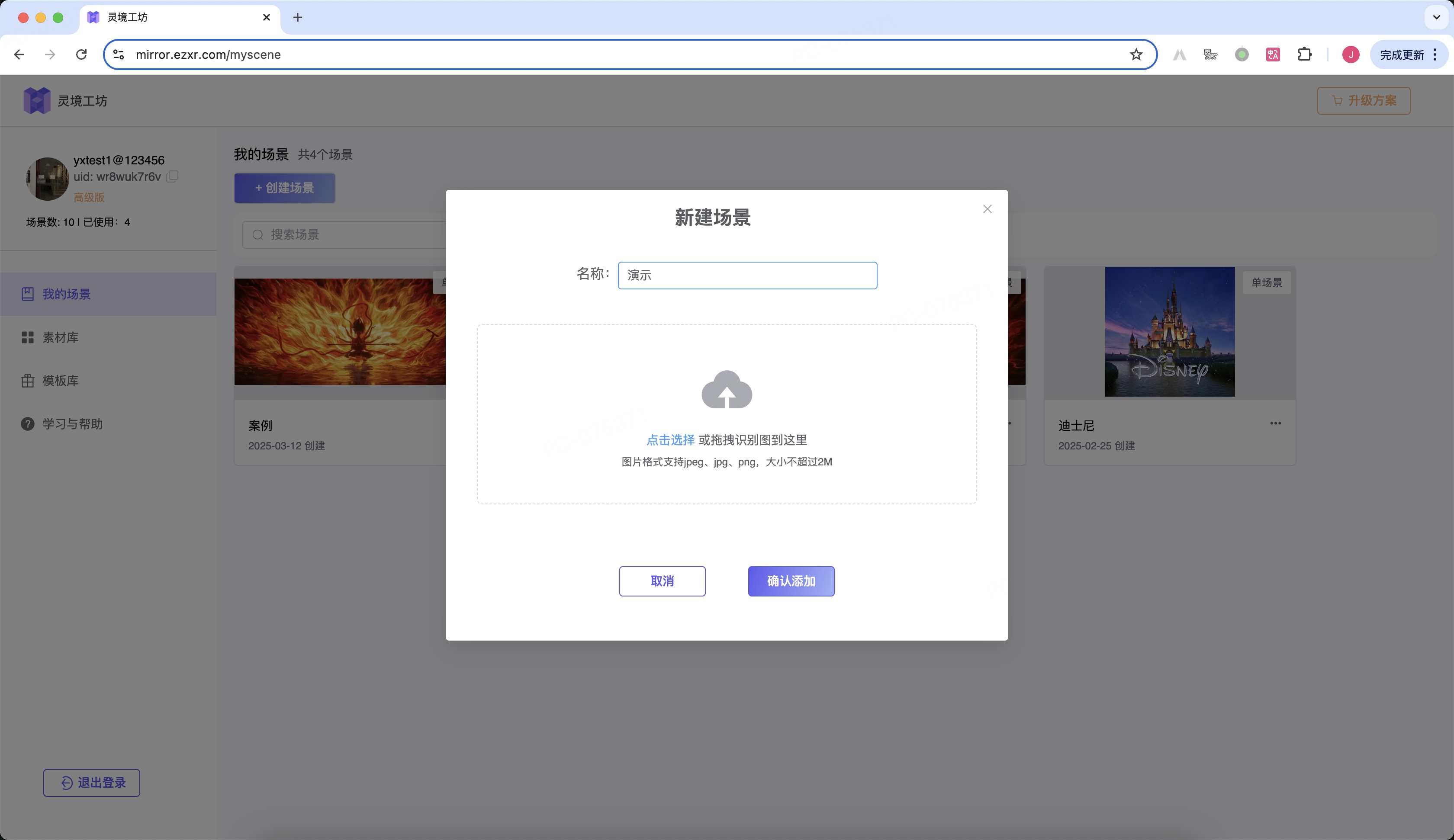The width and height of the screenshot is (1454, 840).
Task: Click the site info icon in address bar
Action: 118,54
